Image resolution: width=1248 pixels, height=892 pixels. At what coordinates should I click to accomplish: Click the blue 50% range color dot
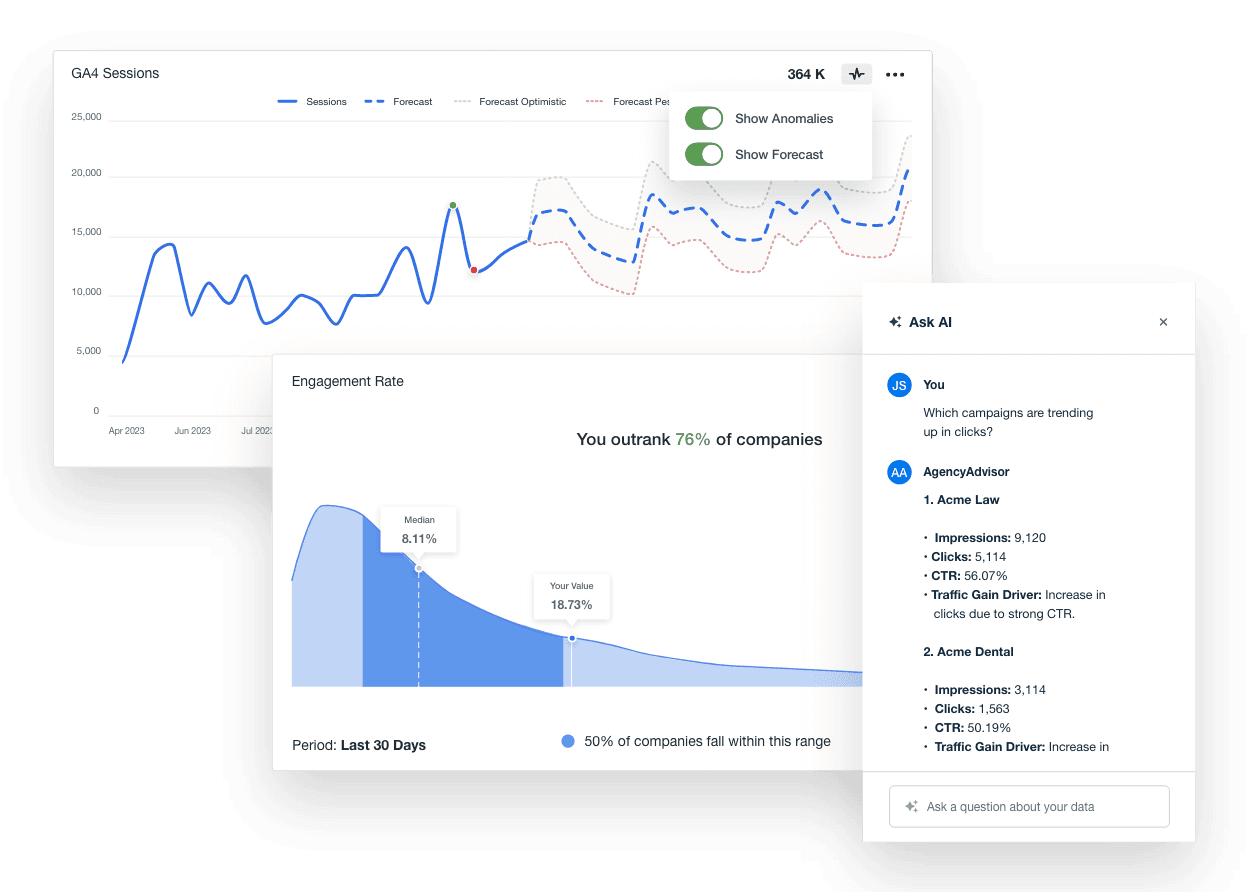tap(568, 741)
